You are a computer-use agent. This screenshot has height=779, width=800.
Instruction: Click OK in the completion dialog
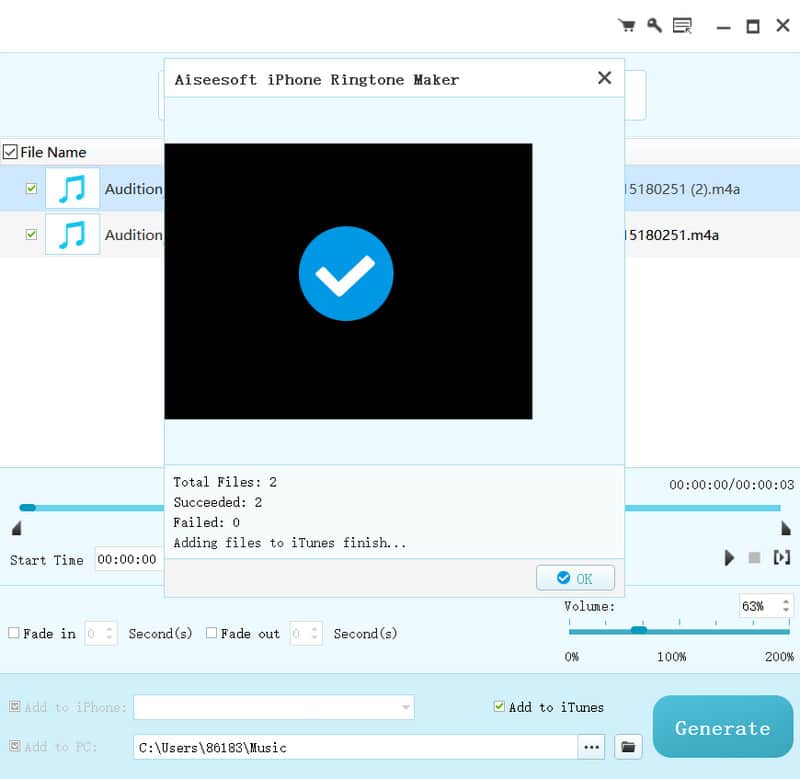tap(575, 578)
